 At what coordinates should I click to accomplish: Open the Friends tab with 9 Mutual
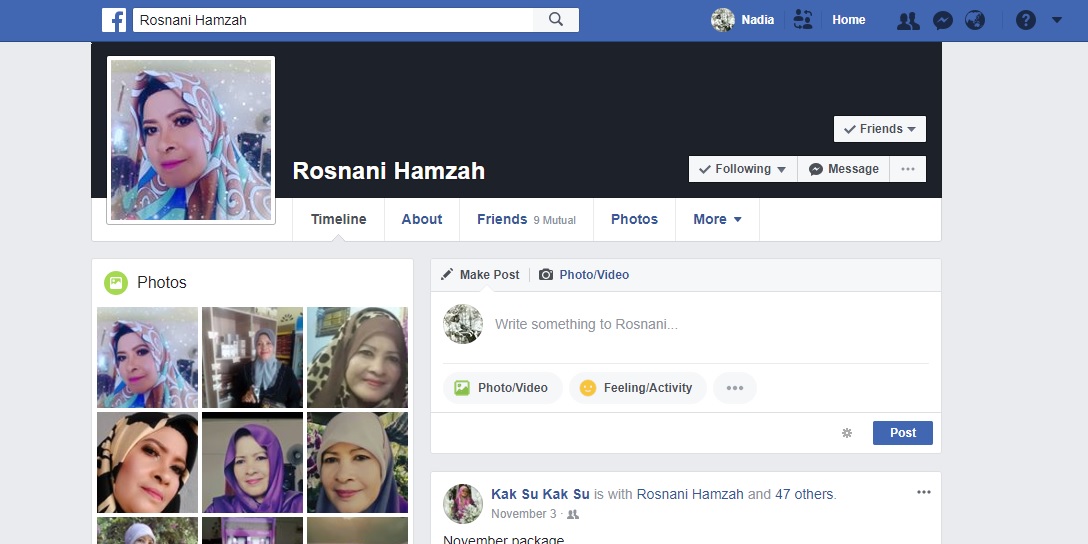click(x=526, y=219)
